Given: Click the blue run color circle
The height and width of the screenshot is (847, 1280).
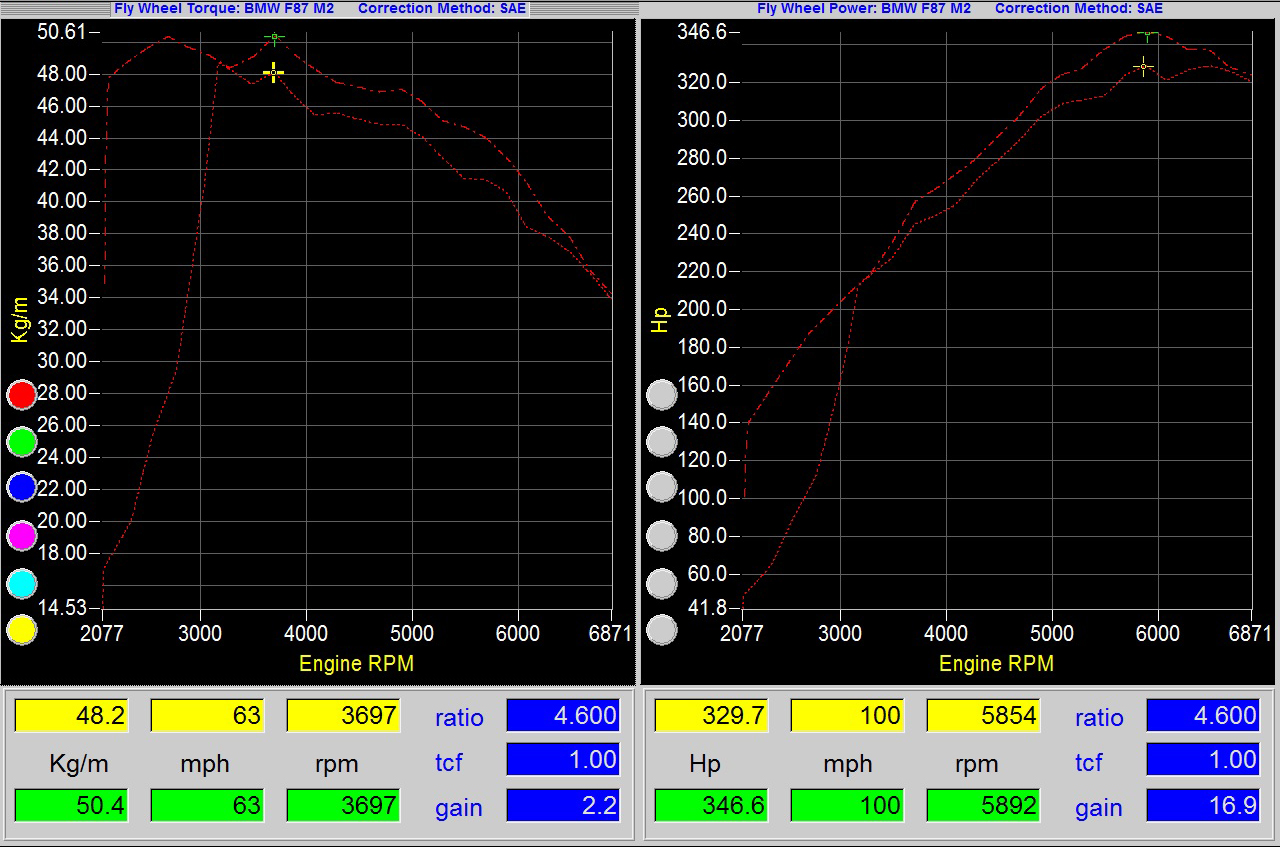Looking at the screenshot, I should [x=22, y=488].
